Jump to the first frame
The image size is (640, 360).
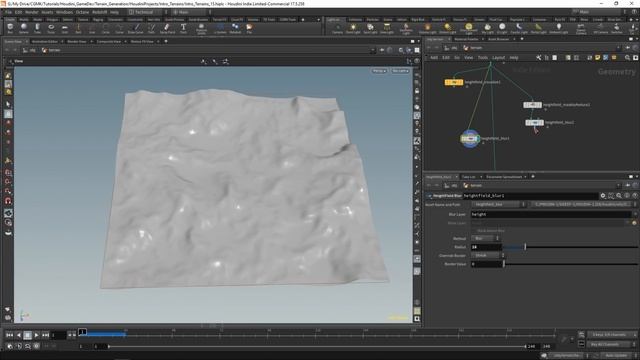9,335
